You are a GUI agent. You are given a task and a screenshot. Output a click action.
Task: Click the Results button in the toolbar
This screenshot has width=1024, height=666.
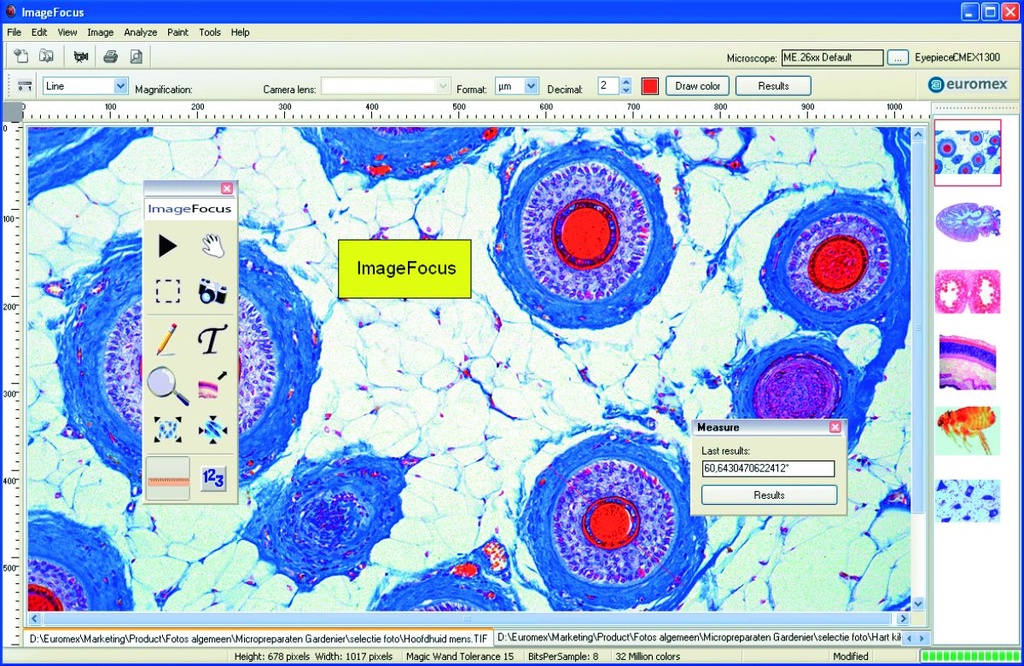click(x=773, y=86)
